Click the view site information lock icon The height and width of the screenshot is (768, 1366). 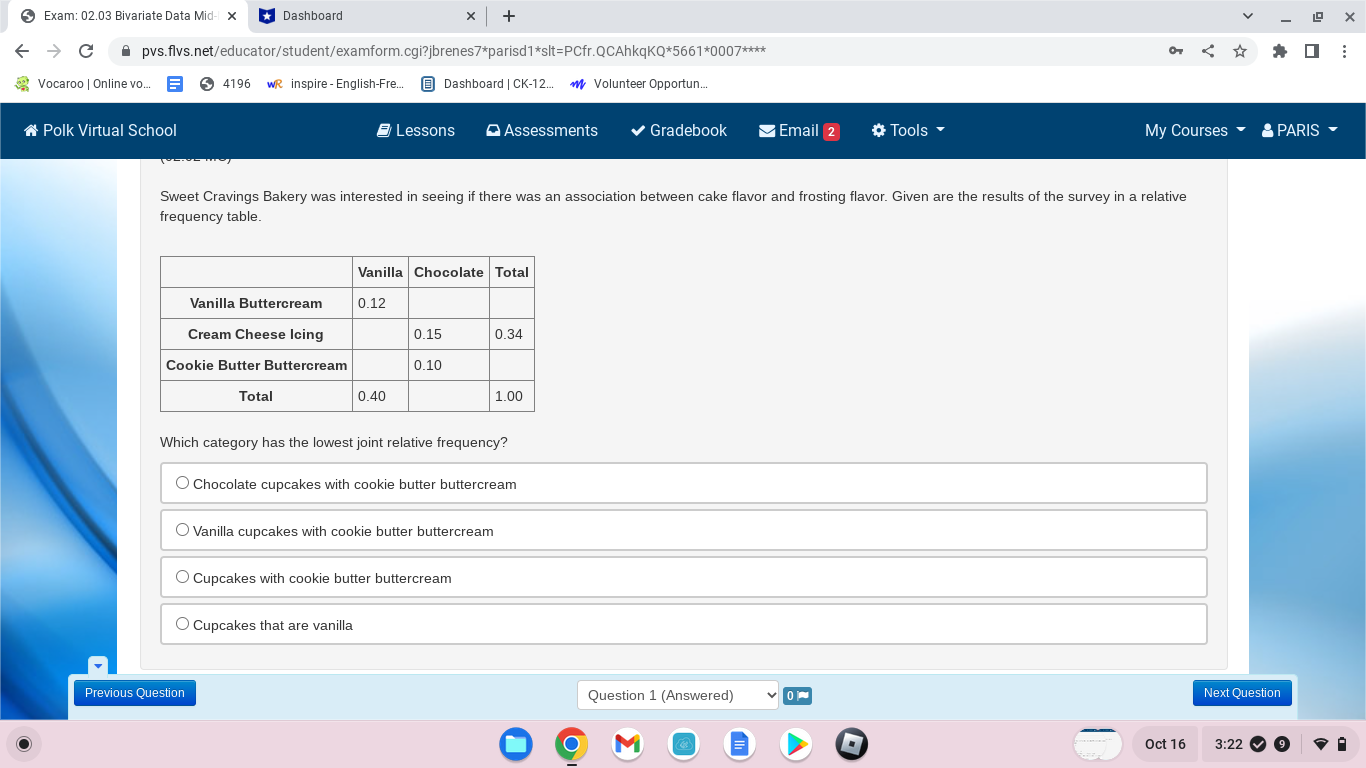126,51
